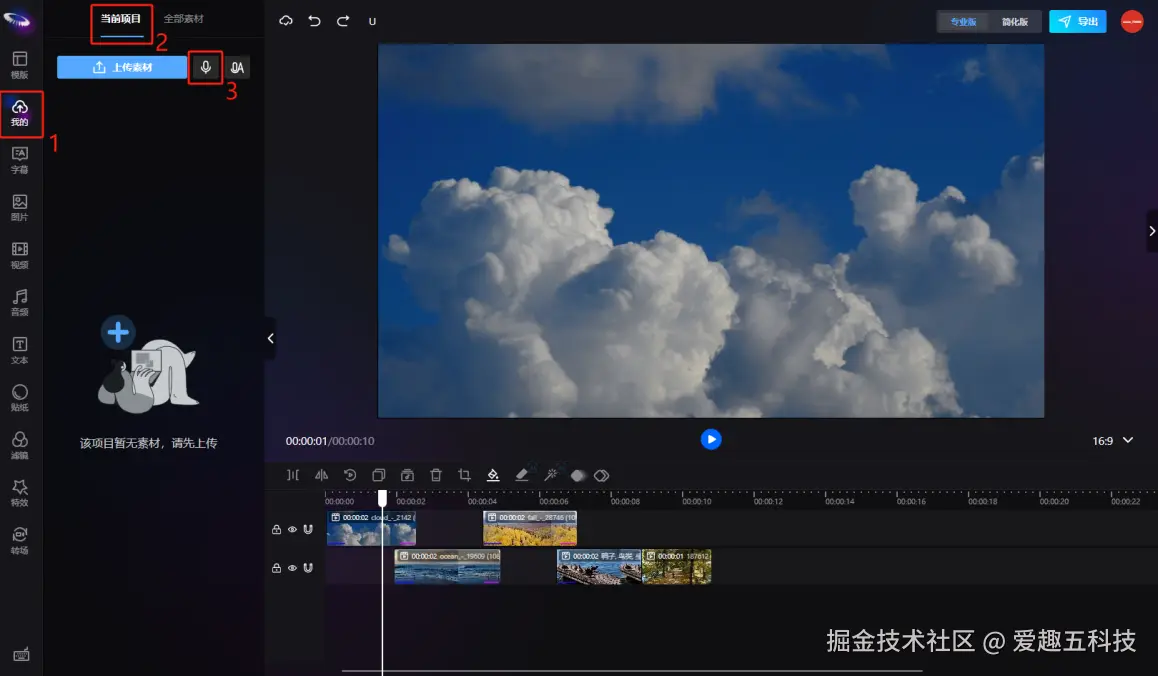Click the microphone record button
Screen dimensions: 1158x676
coord(205,67)
